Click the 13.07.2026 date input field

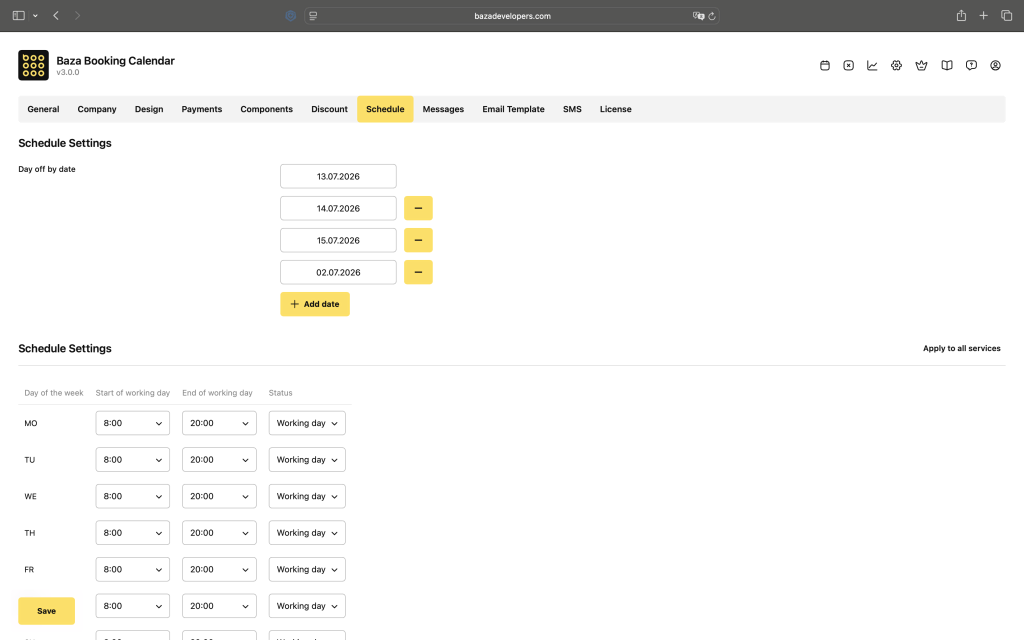point(338,176)
